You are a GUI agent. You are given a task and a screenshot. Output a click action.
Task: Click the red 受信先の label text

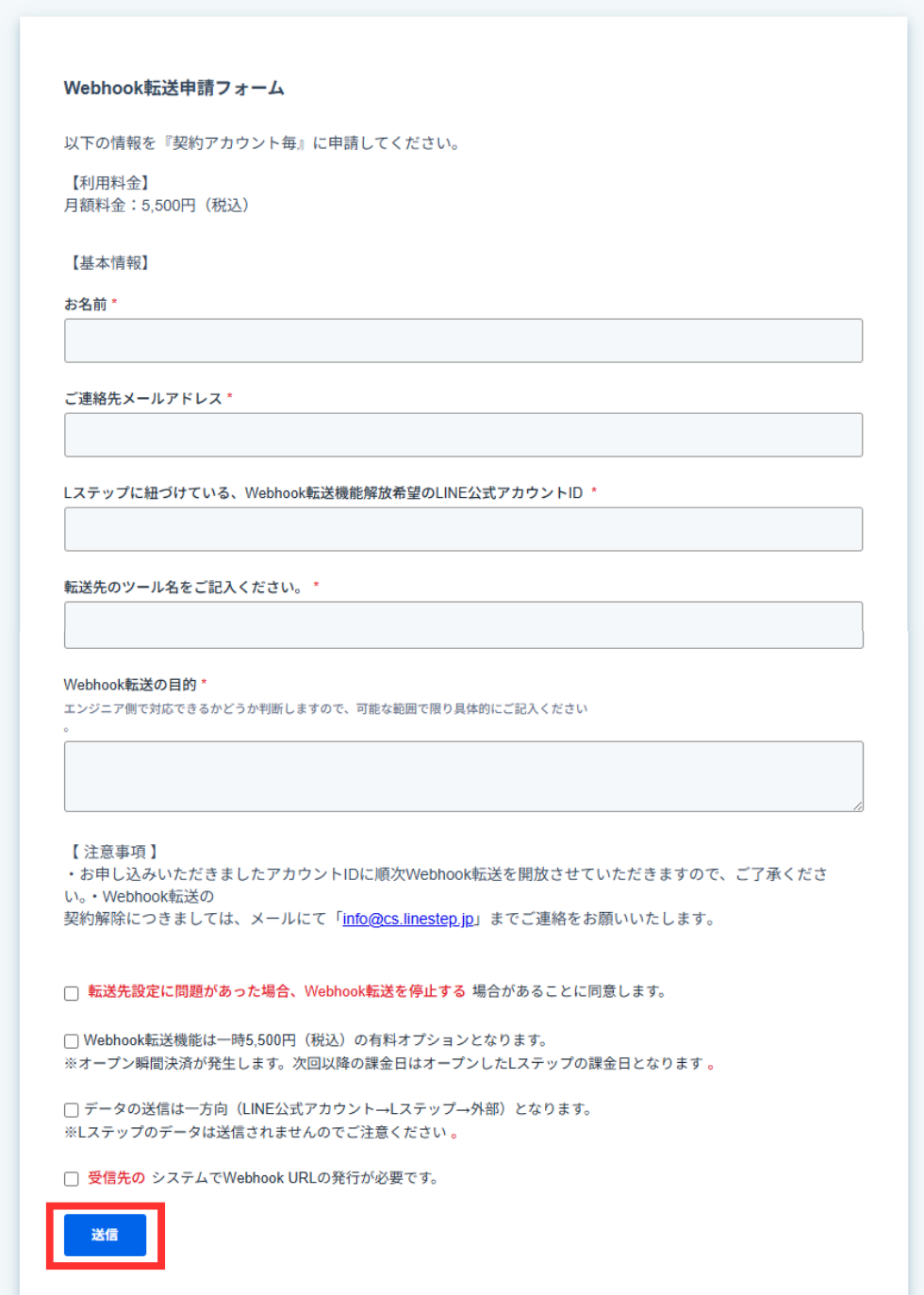point(116,1178)
